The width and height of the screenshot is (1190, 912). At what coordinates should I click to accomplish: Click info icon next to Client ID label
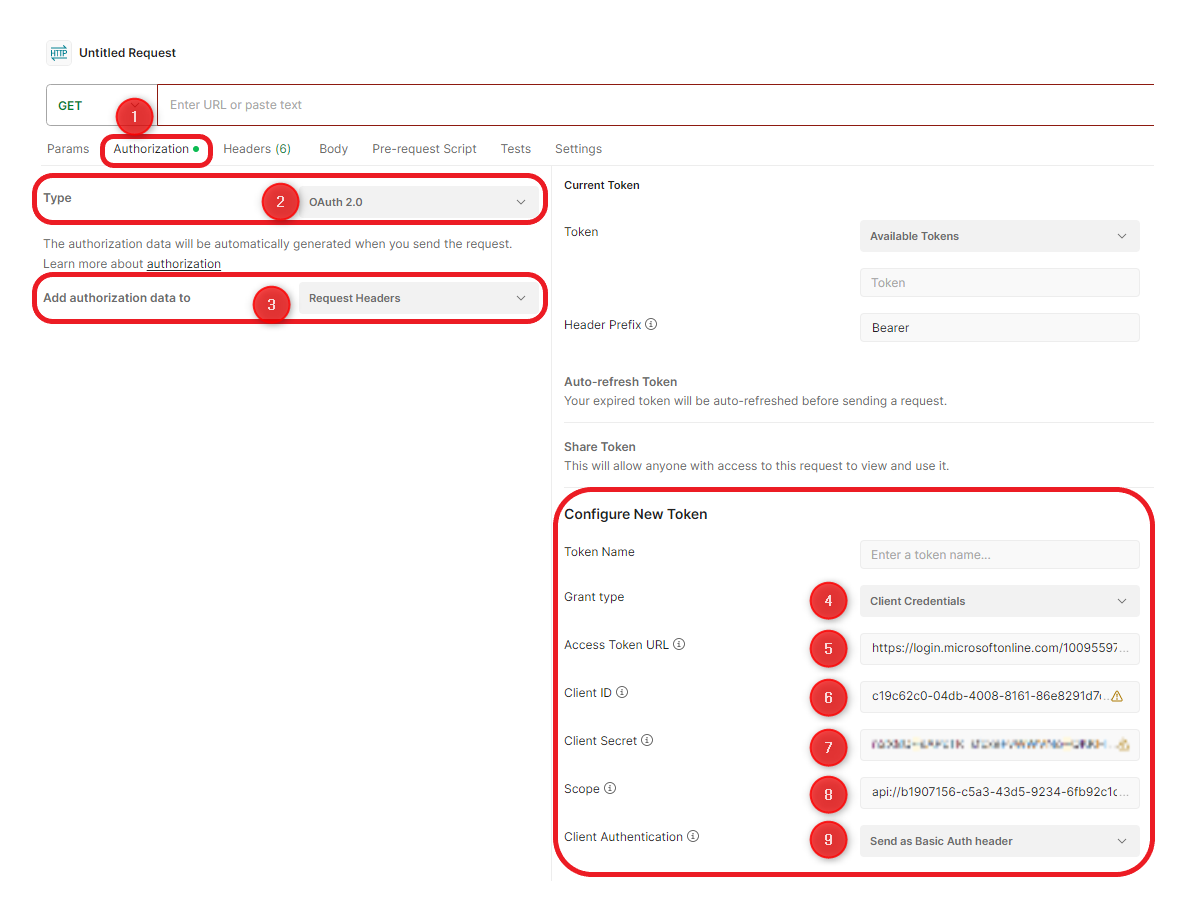click(622, 693)
